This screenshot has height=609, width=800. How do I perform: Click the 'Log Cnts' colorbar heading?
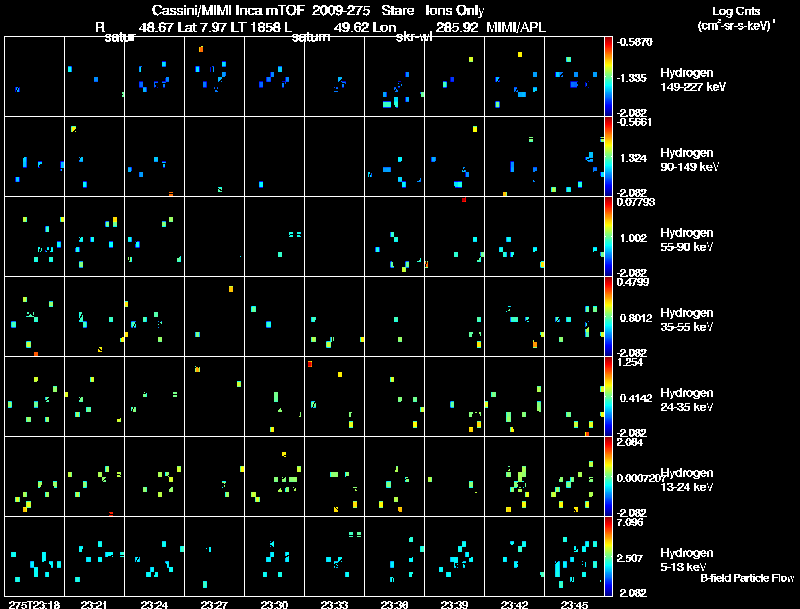[736, 11]
